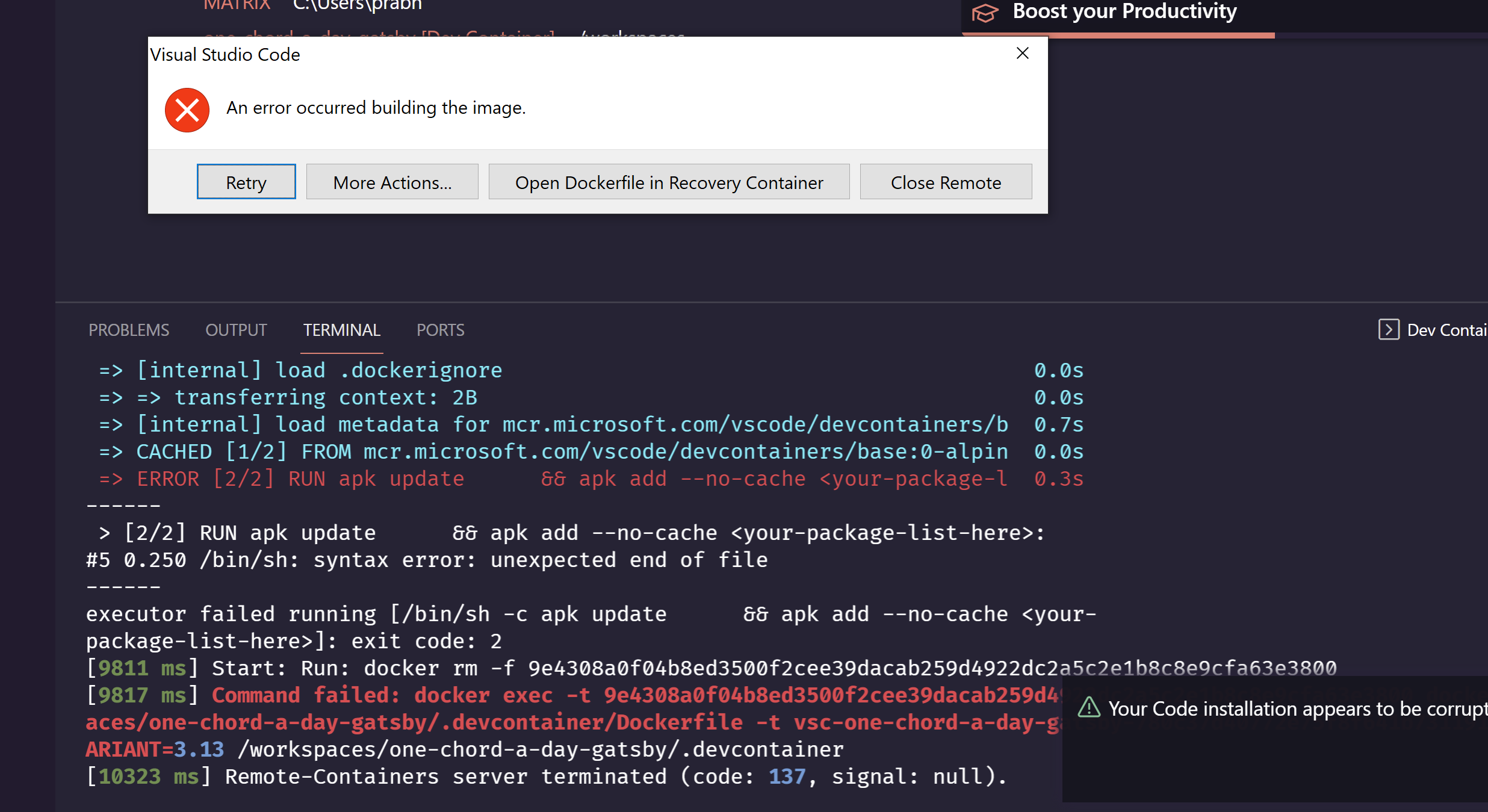The width and height of the screenshot is (1488, 812).
Task: Click the red error icon in the dialog
Action: point(186,110)
